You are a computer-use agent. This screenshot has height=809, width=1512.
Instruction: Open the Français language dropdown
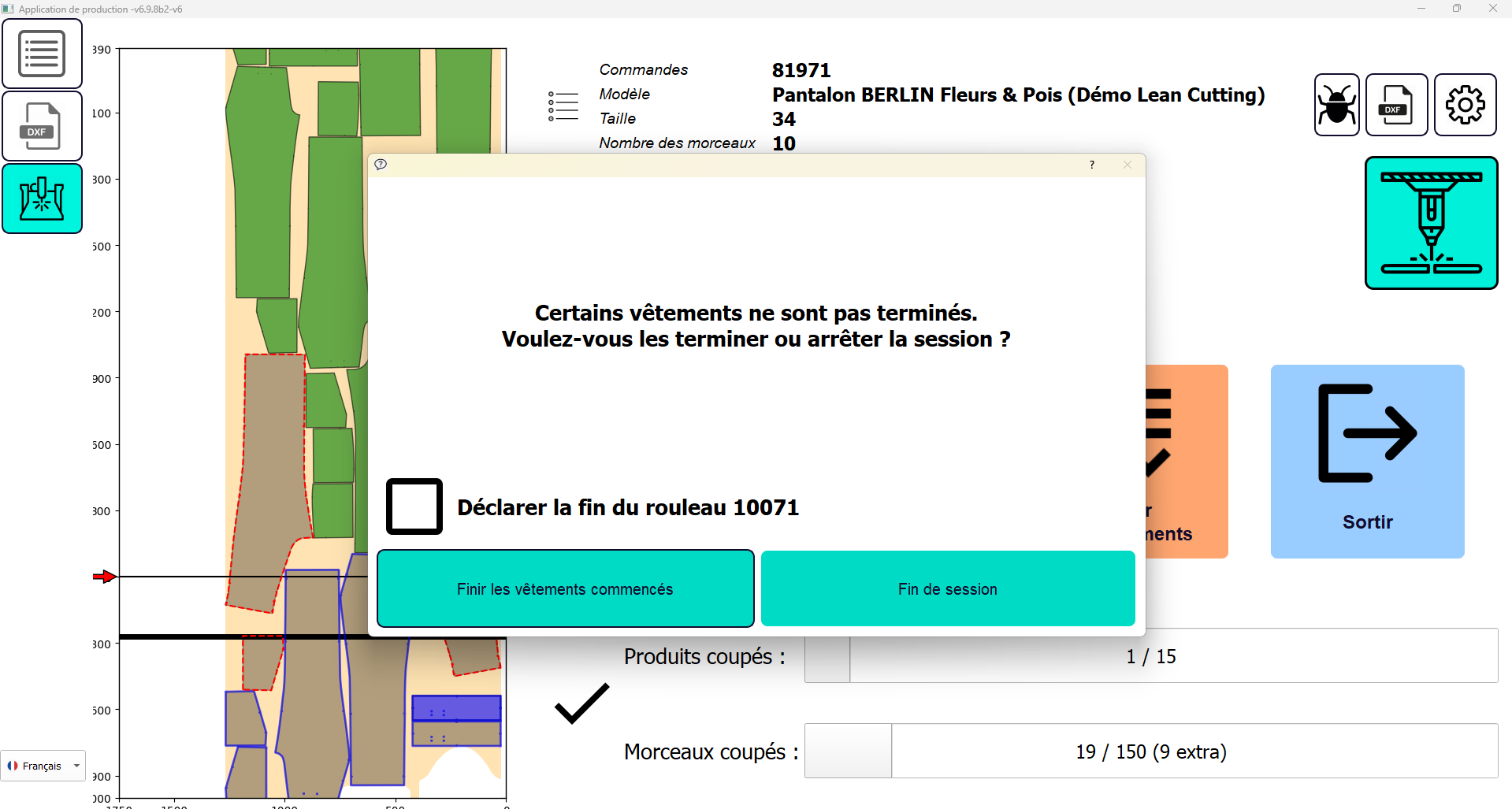click(43, 766)
